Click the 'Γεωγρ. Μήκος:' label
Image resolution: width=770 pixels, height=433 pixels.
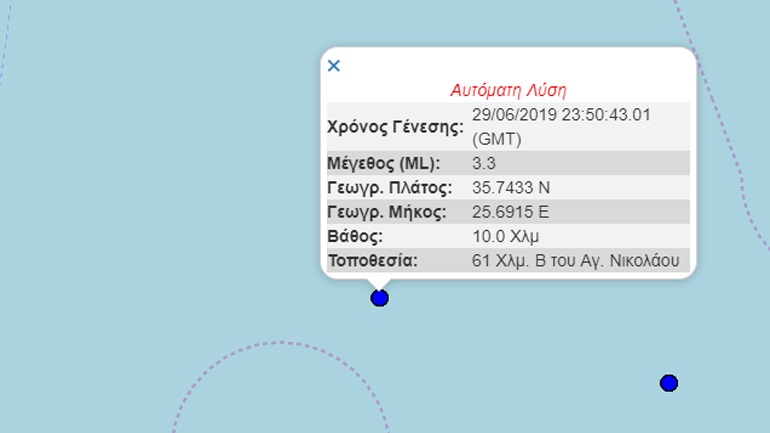pyautogui.click(x=387, y=212)
